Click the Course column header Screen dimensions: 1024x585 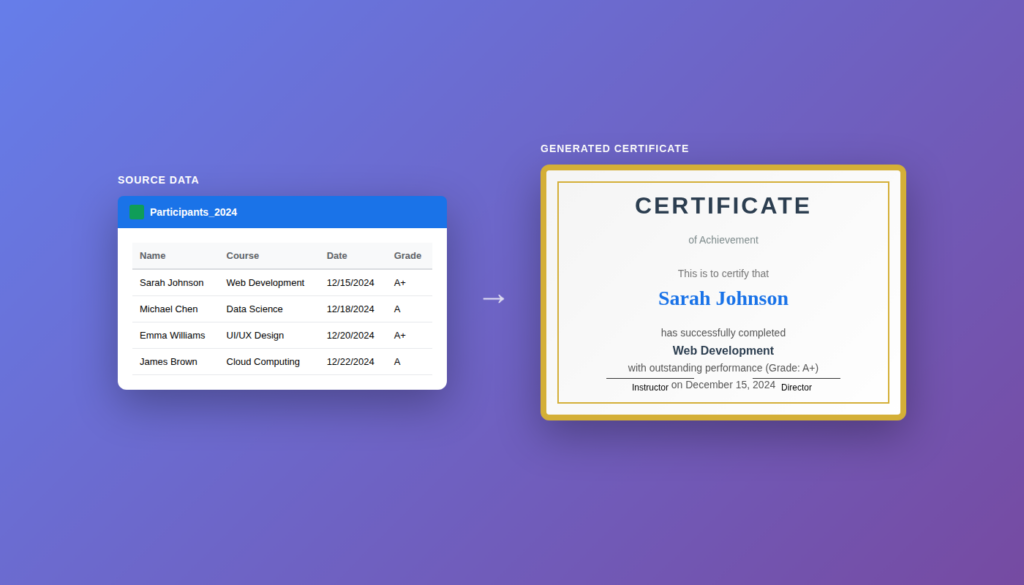[x=242, y=256]
